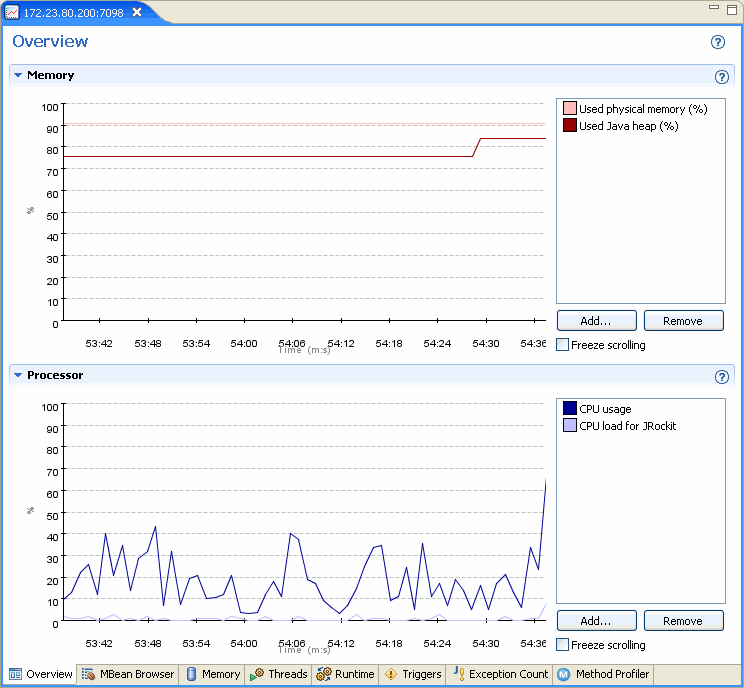Select 'CPU load for JRockit' legend entry
Image resolution: width=744 pixels, height=688 pixels.
point(628,426)
